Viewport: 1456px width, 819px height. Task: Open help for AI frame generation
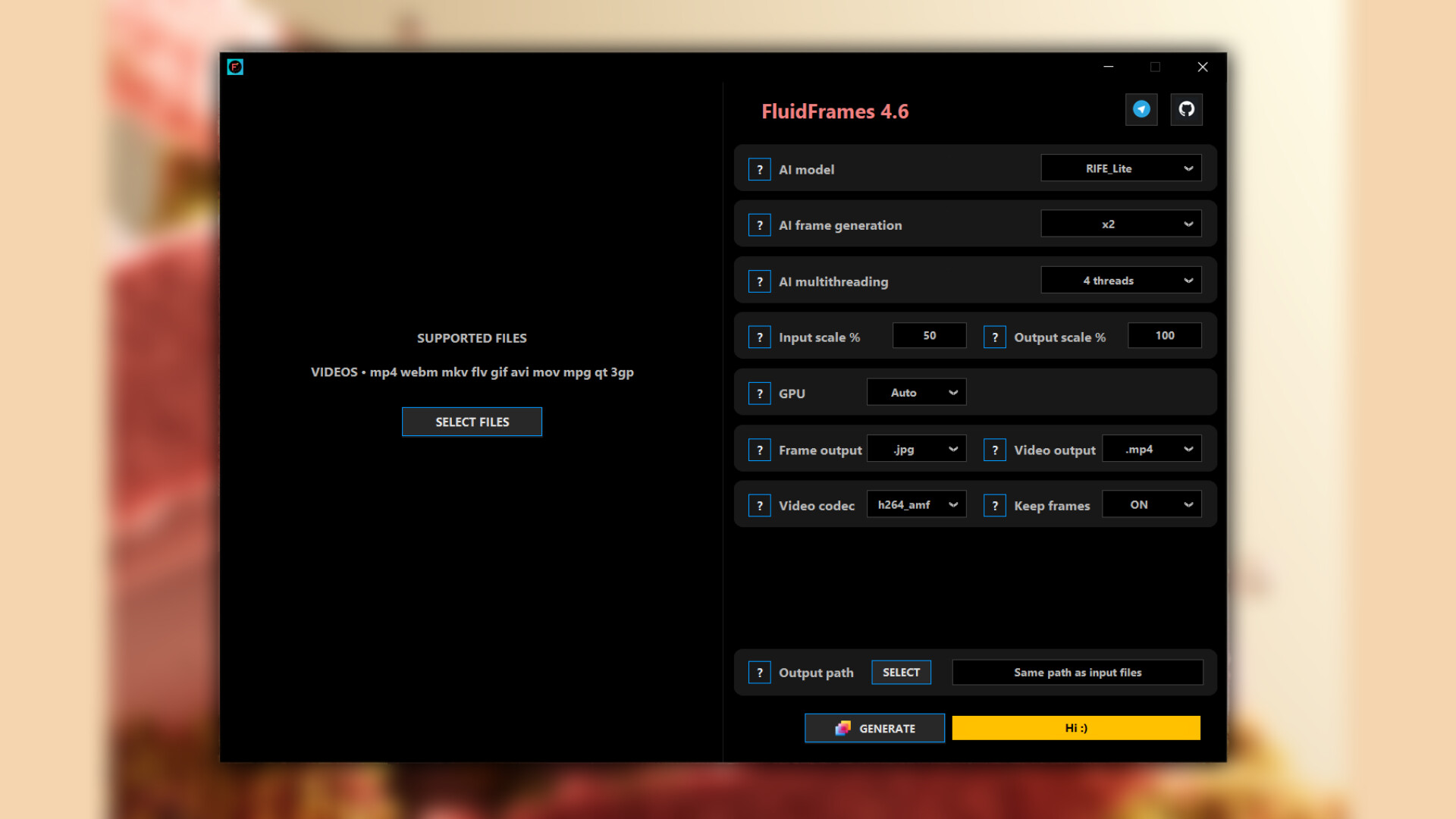point(760,224)
